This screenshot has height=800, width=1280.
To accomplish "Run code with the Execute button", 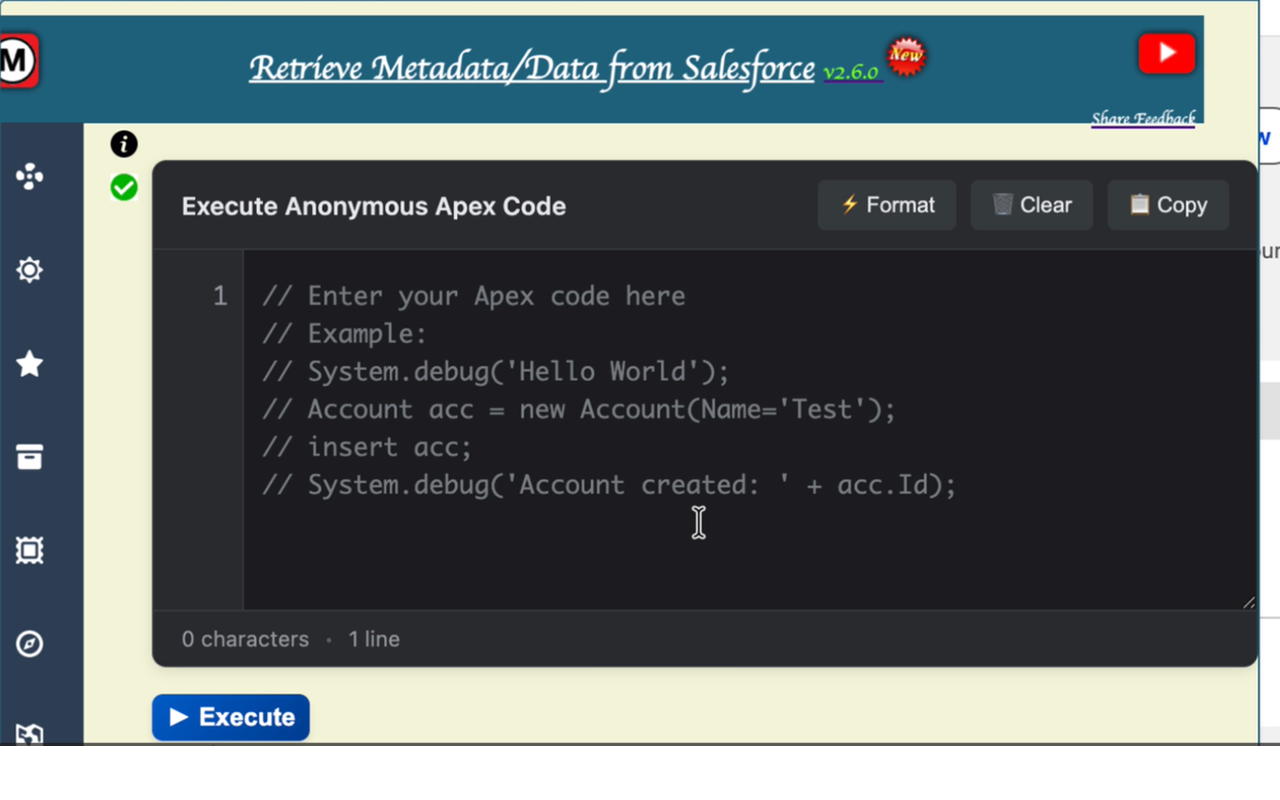I will click(231, 717).
